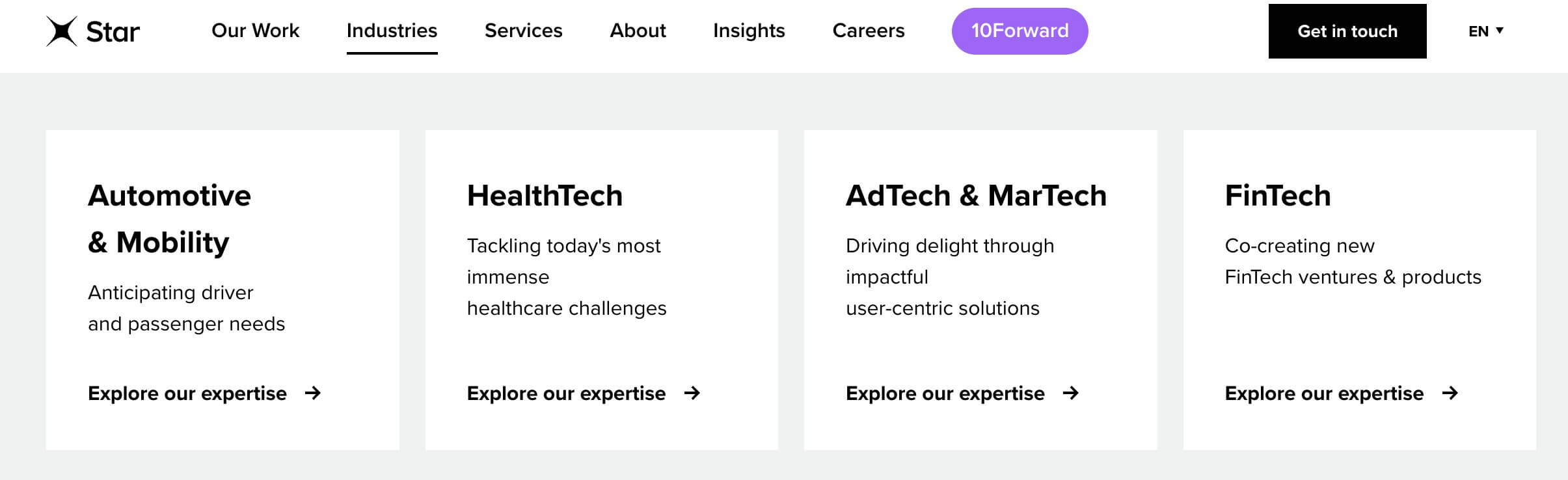Expand language selector triangle arrow

(x=1500, y=30)
